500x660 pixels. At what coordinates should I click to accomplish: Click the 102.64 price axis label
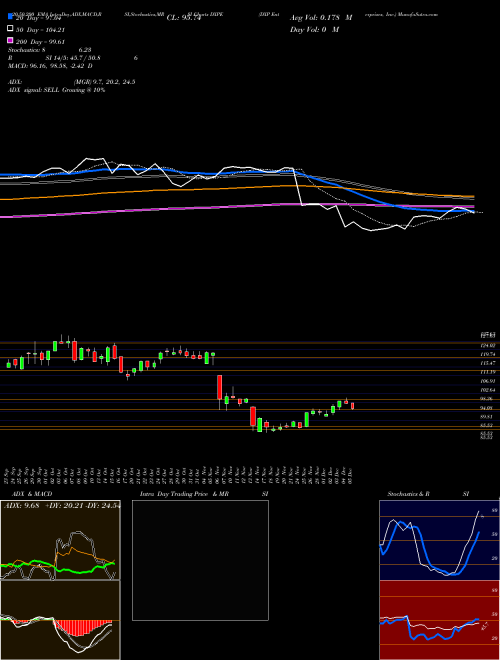pos(488,390)
